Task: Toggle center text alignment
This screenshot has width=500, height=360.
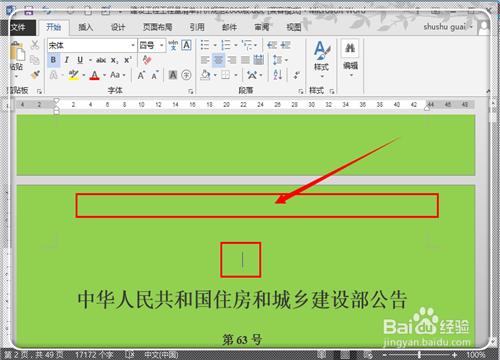Action: 218,60
